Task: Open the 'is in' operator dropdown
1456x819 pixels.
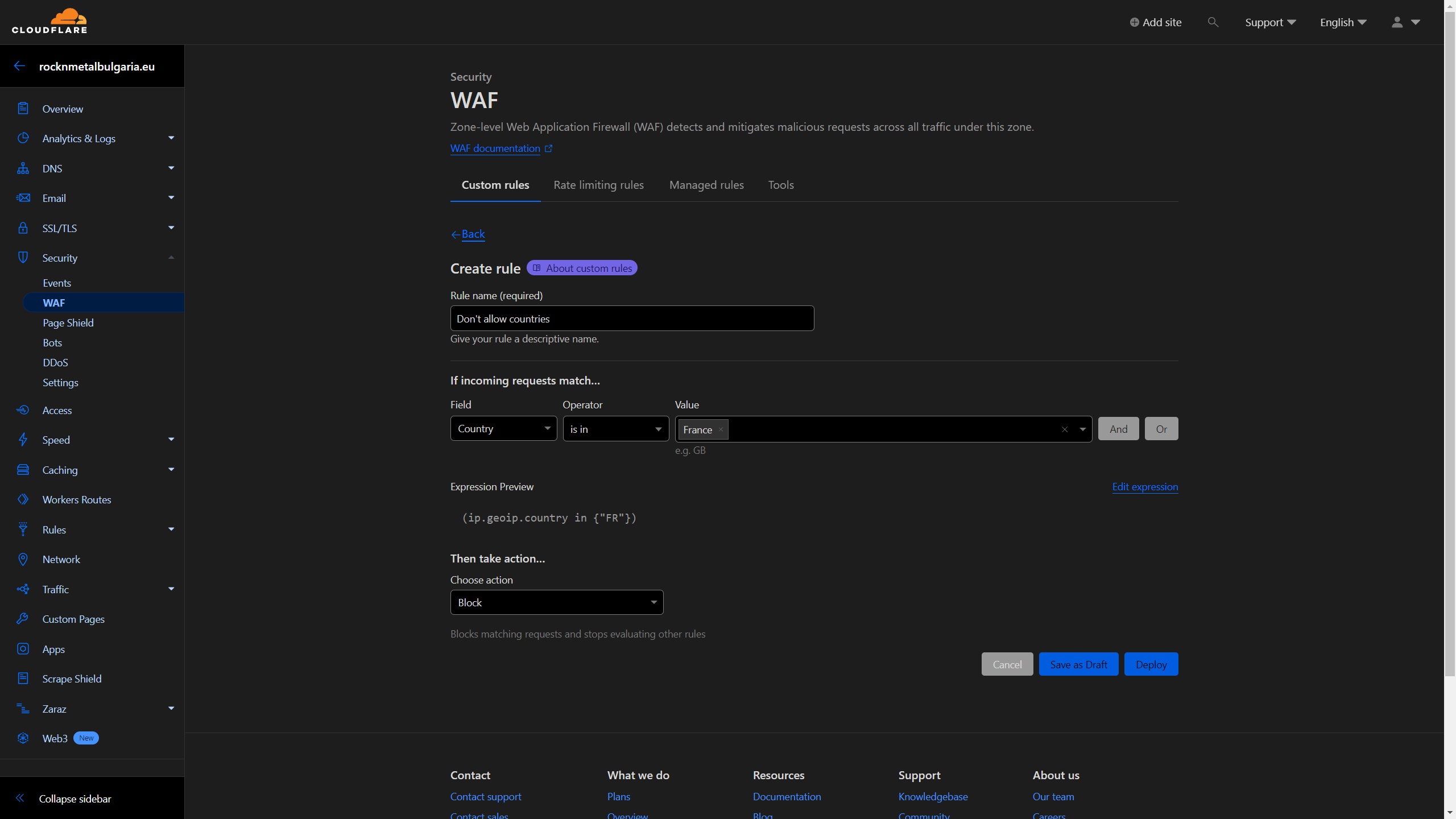Action: [x=615, y=429]
